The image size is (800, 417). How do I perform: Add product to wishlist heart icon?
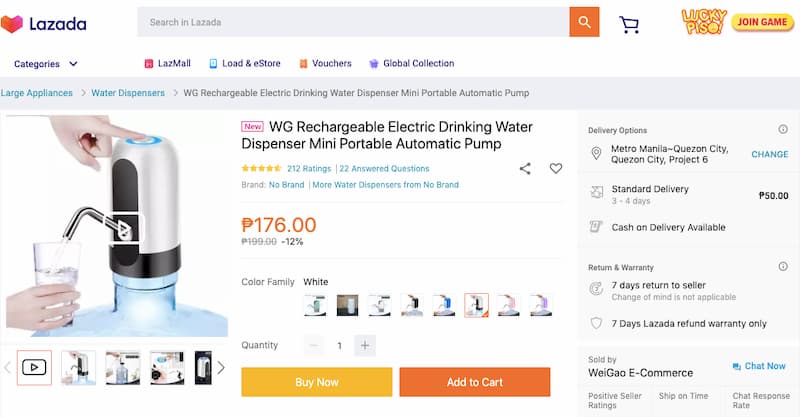coord(556,169)
